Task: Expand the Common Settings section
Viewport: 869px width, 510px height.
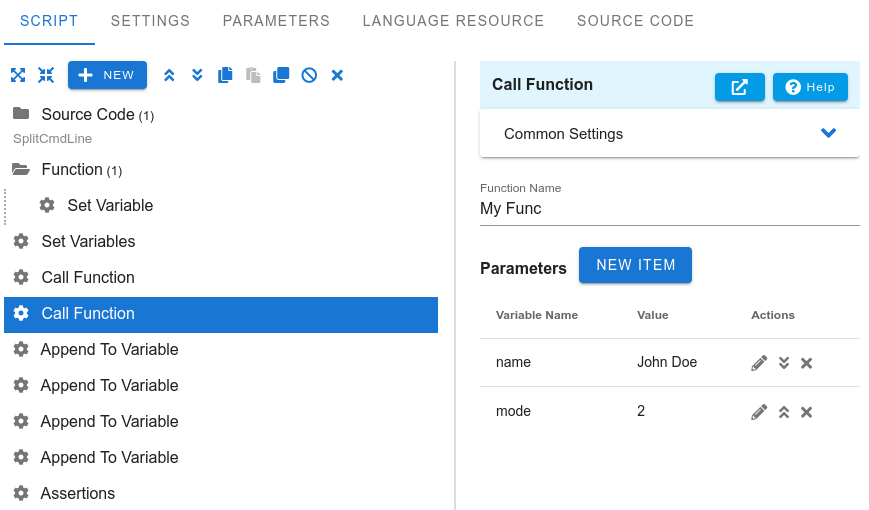Action: coord(828,134)
